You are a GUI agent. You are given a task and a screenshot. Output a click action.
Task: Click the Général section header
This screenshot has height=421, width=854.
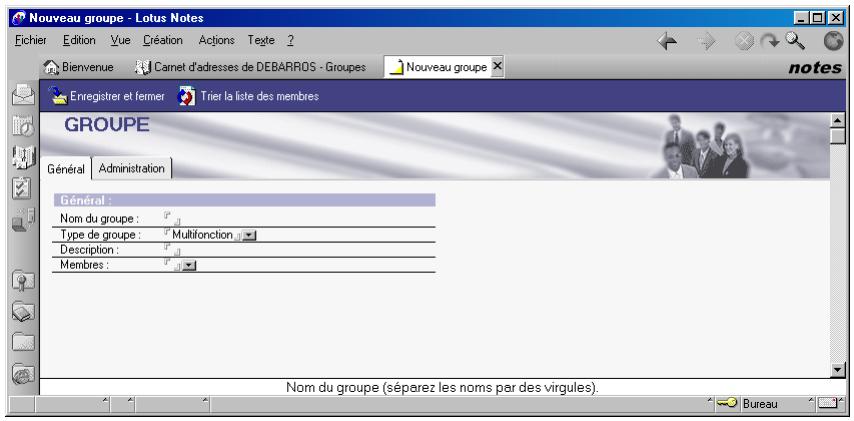coord(244,200)
